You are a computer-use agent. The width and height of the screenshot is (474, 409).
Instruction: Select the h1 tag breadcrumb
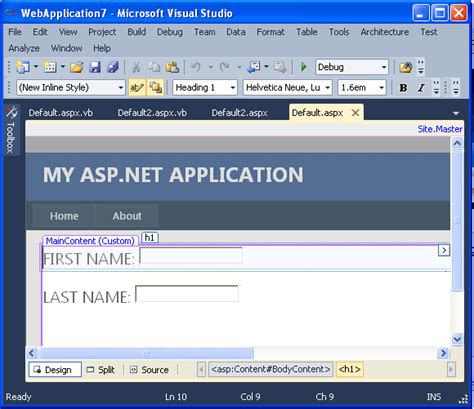coord(349,369)
